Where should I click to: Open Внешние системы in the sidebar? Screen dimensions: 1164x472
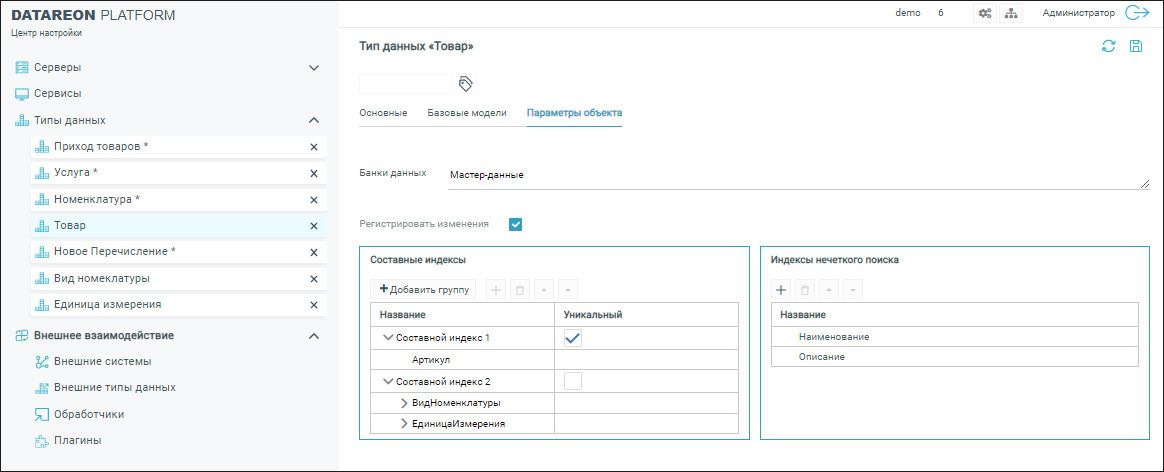coord(100,361)
